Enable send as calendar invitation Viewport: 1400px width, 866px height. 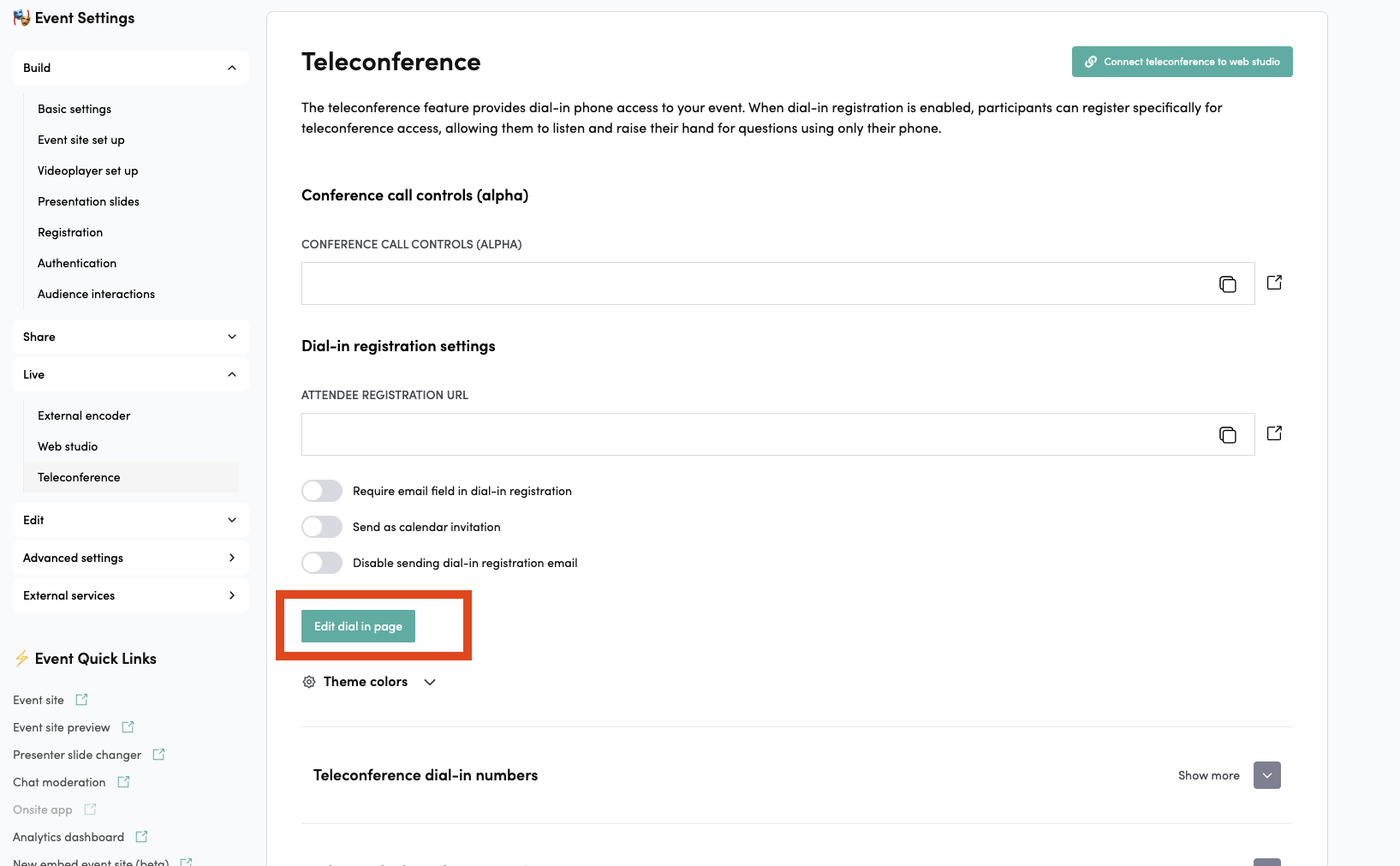point(321,527)
